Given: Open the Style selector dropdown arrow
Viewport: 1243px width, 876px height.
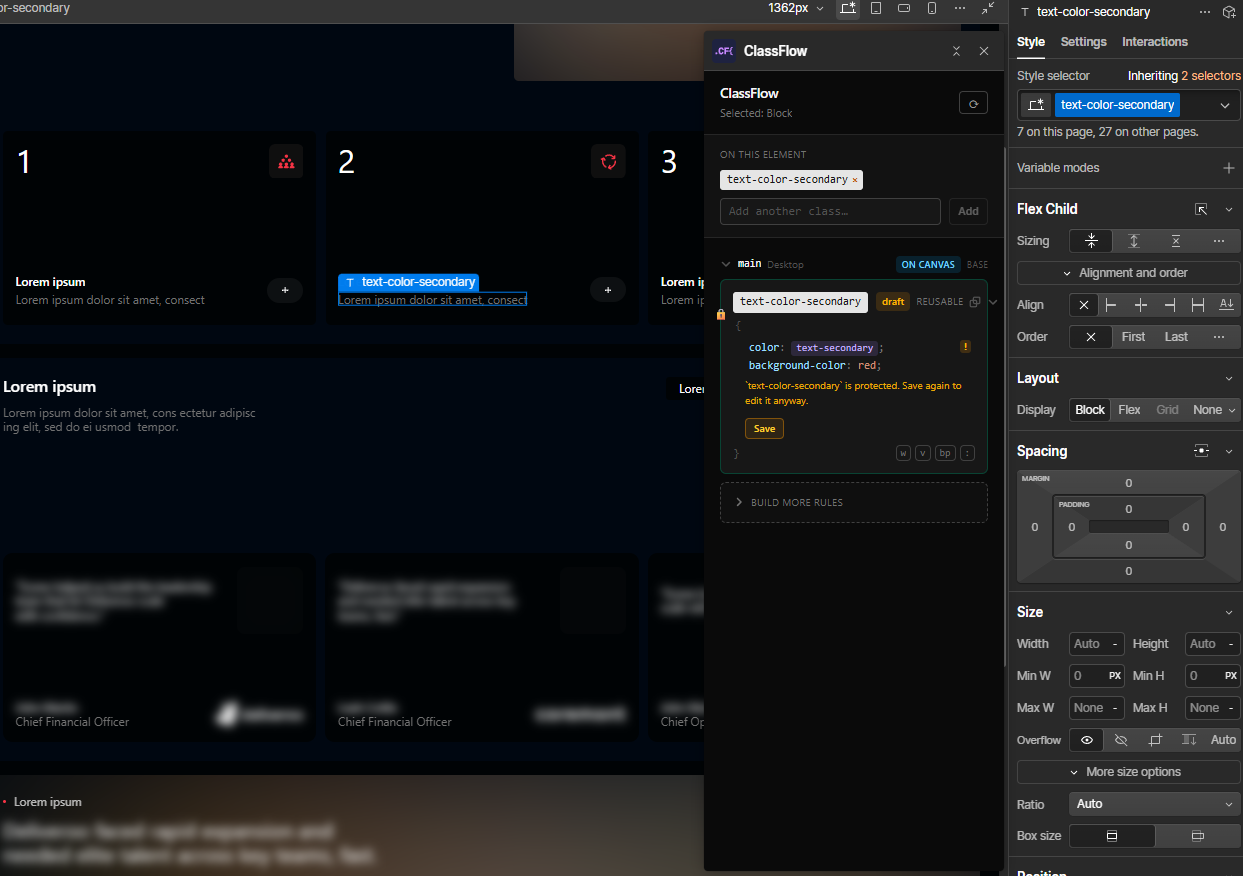Looking at the screenshot, I should (x=1225, y=105).
